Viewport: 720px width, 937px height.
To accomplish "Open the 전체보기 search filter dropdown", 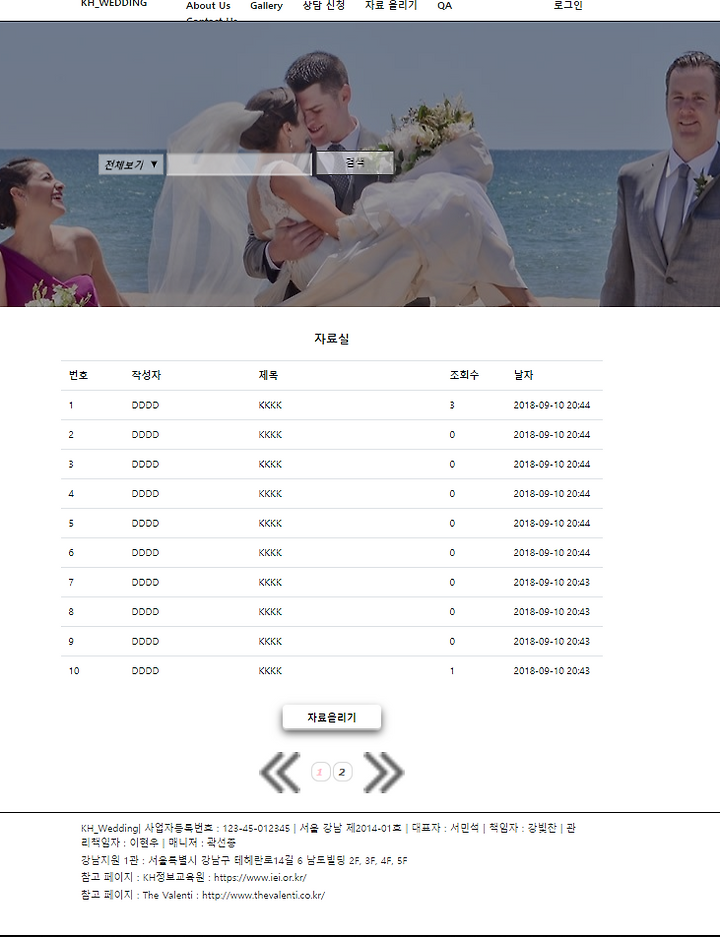I will pyautogui.click(x=131, y=164).
